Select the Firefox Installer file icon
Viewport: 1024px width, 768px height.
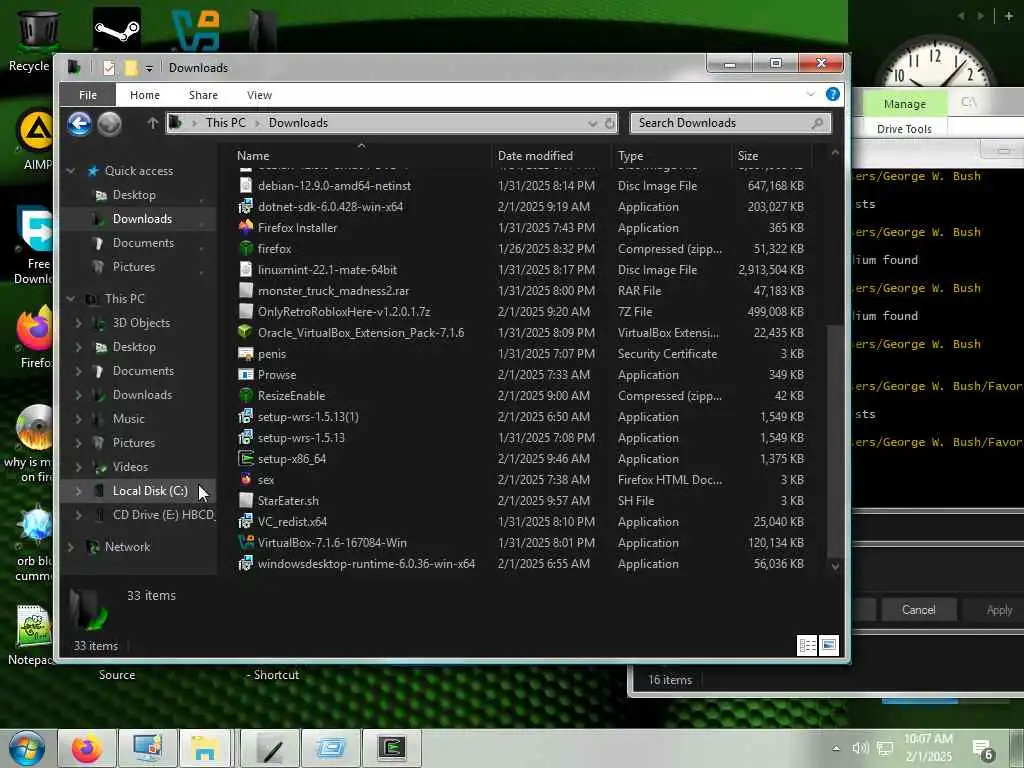(246, 227)
